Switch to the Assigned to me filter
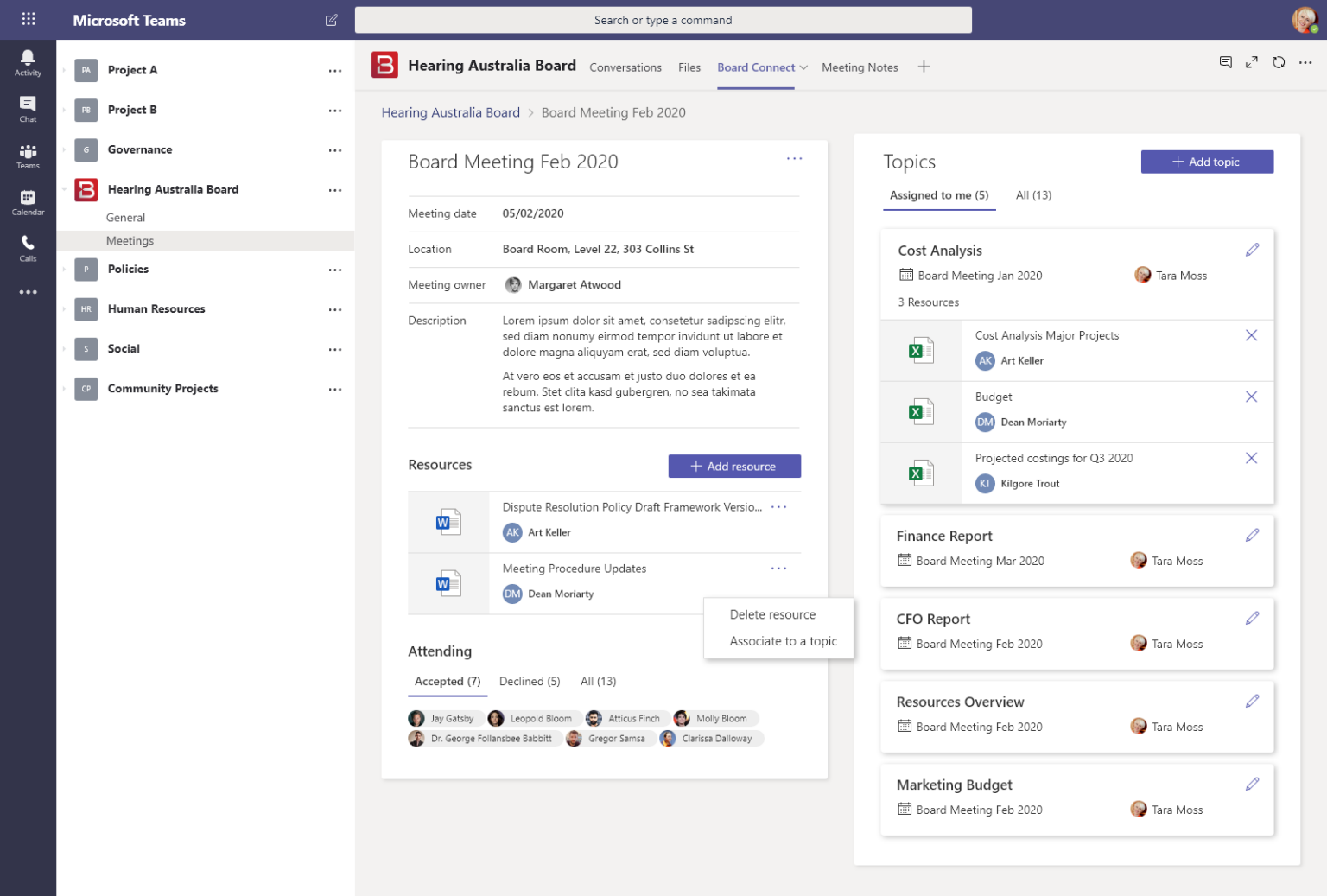1327x896 pixels. 938,195
